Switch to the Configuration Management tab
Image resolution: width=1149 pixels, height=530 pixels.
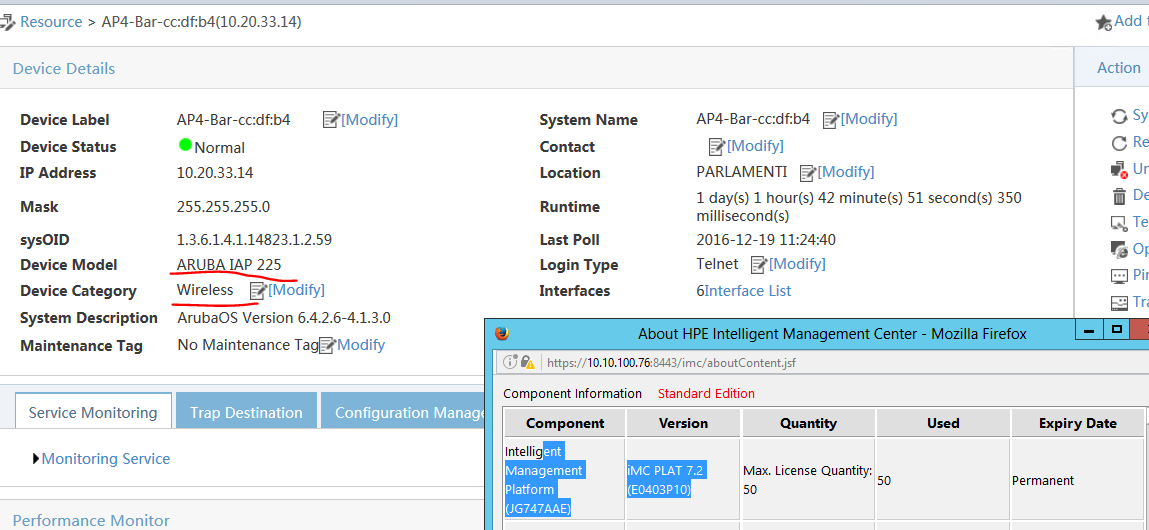coord(404,412)
